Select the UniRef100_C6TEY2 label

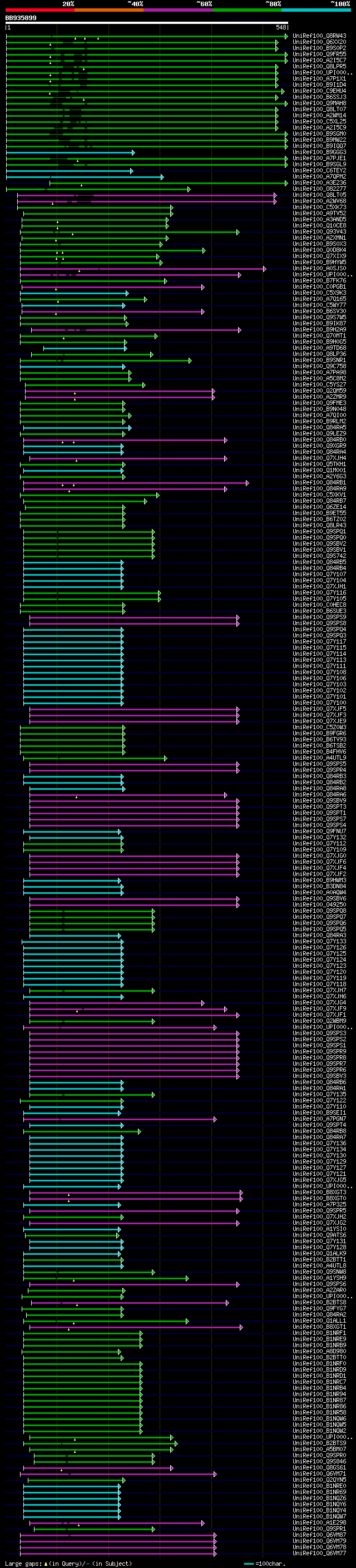(x=319, y=170)
